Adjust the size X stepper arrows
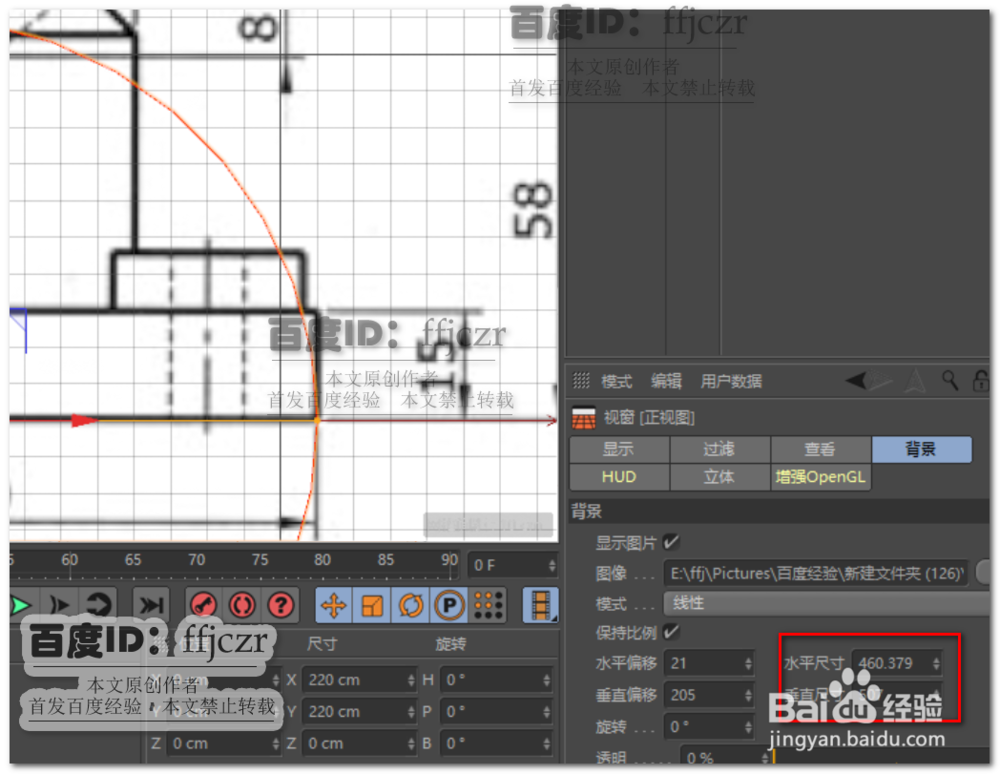The image size is (1000, 774). pos(411,680)
